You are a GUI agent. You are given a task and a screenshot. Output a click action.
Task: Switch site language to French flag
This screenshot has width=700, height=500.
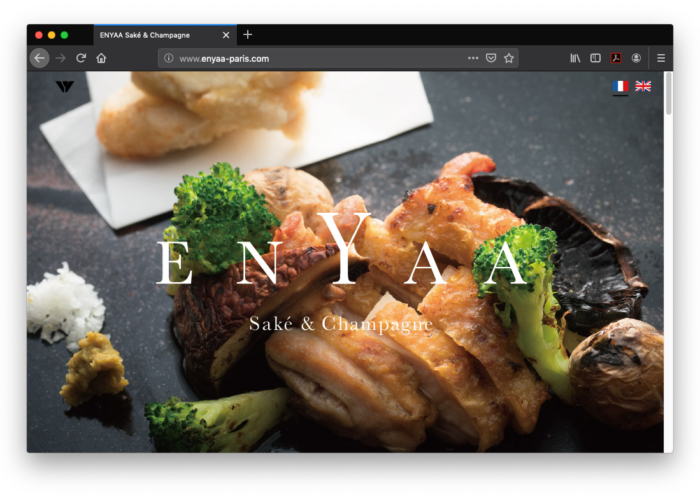(621, 87)
